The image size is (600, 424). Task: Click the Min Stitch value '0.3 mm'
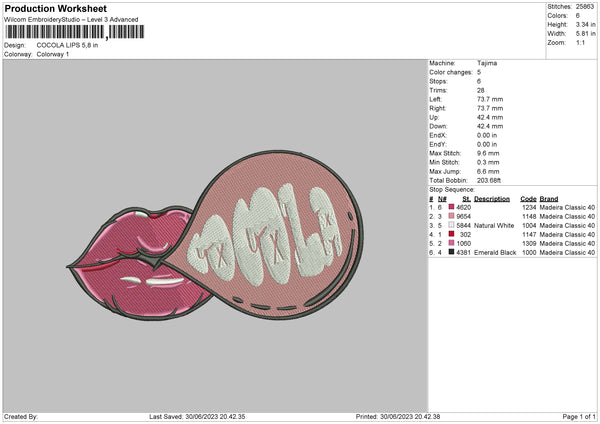pyautogui.click(x=488, y=163)
